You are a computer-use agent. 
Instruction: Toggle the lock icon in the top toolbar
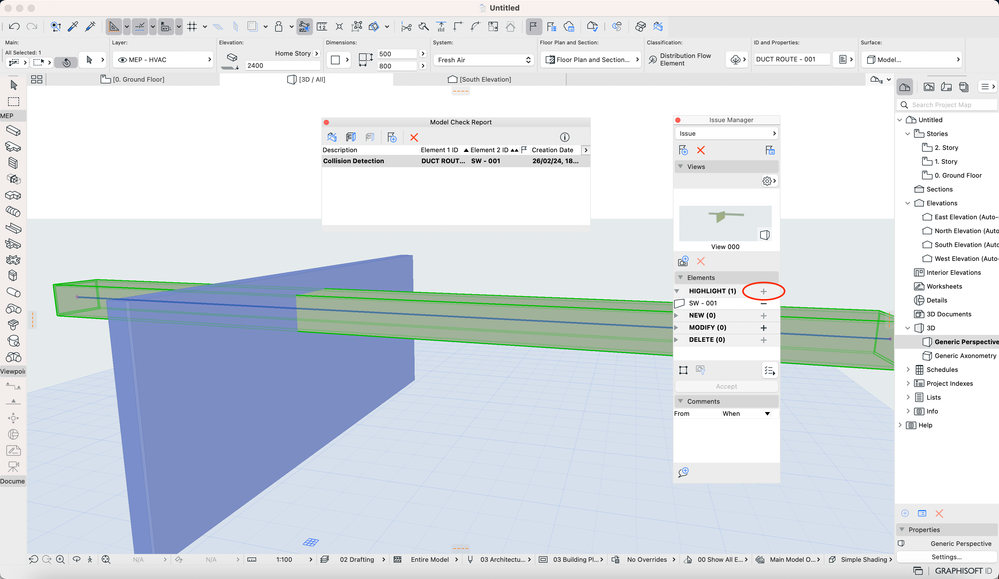point(279,27)
